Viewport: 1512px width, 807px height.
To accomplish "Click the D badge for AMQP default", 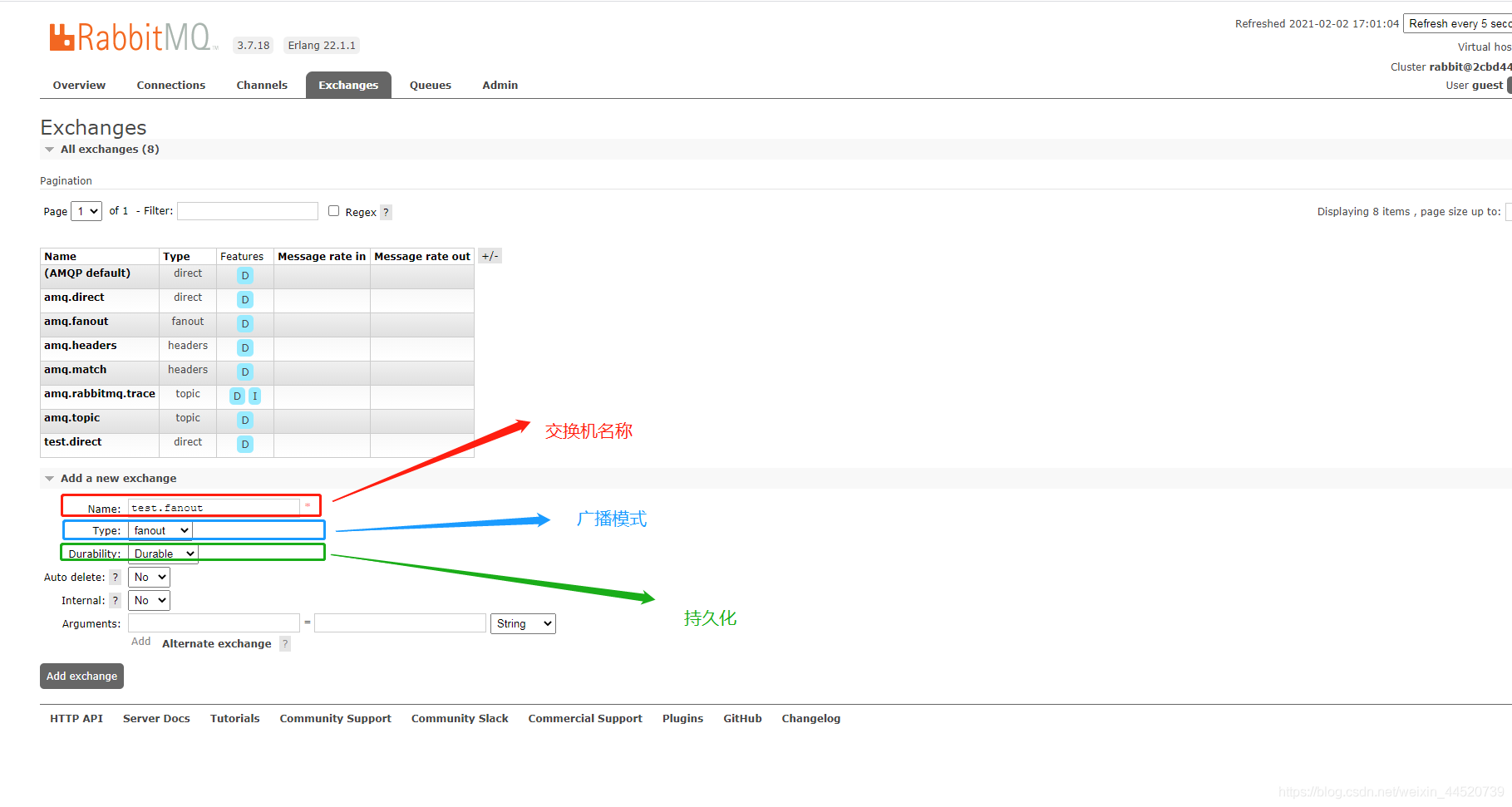I will pyautogui.click(x=245, y=276).
